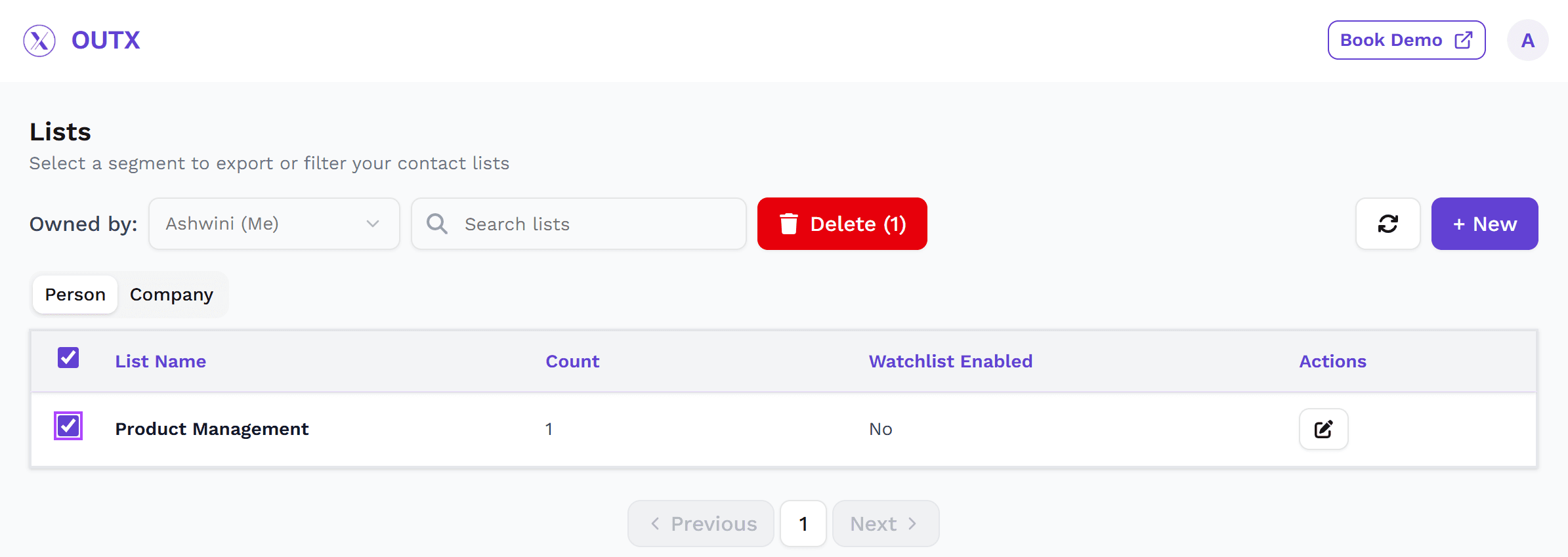Go to the Next page
Screen dimensions: 1568x557
click(x=885, y=524)
